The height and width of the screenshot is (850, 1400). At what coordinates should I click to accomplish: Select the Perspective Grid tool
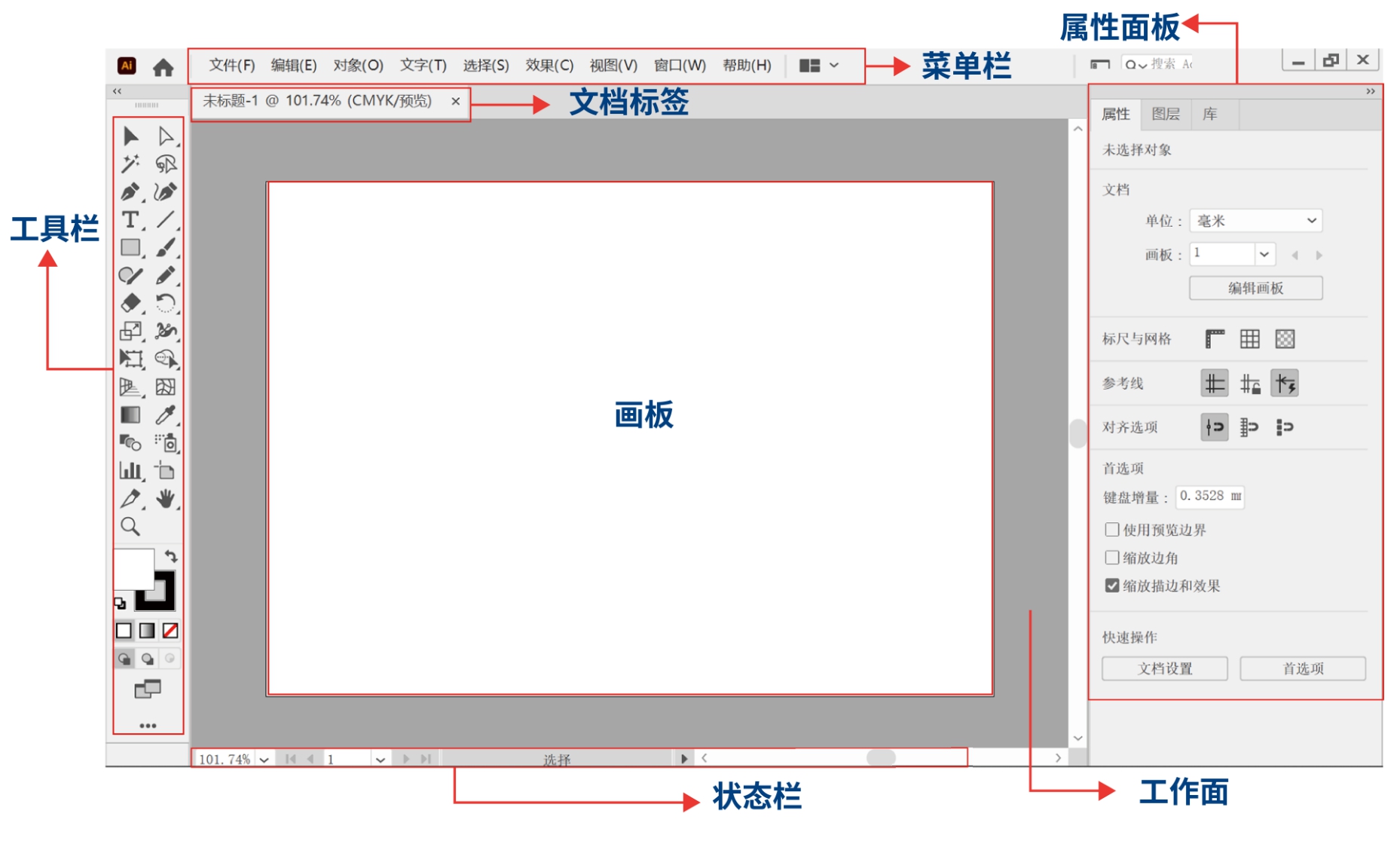[x=130, y=387]
